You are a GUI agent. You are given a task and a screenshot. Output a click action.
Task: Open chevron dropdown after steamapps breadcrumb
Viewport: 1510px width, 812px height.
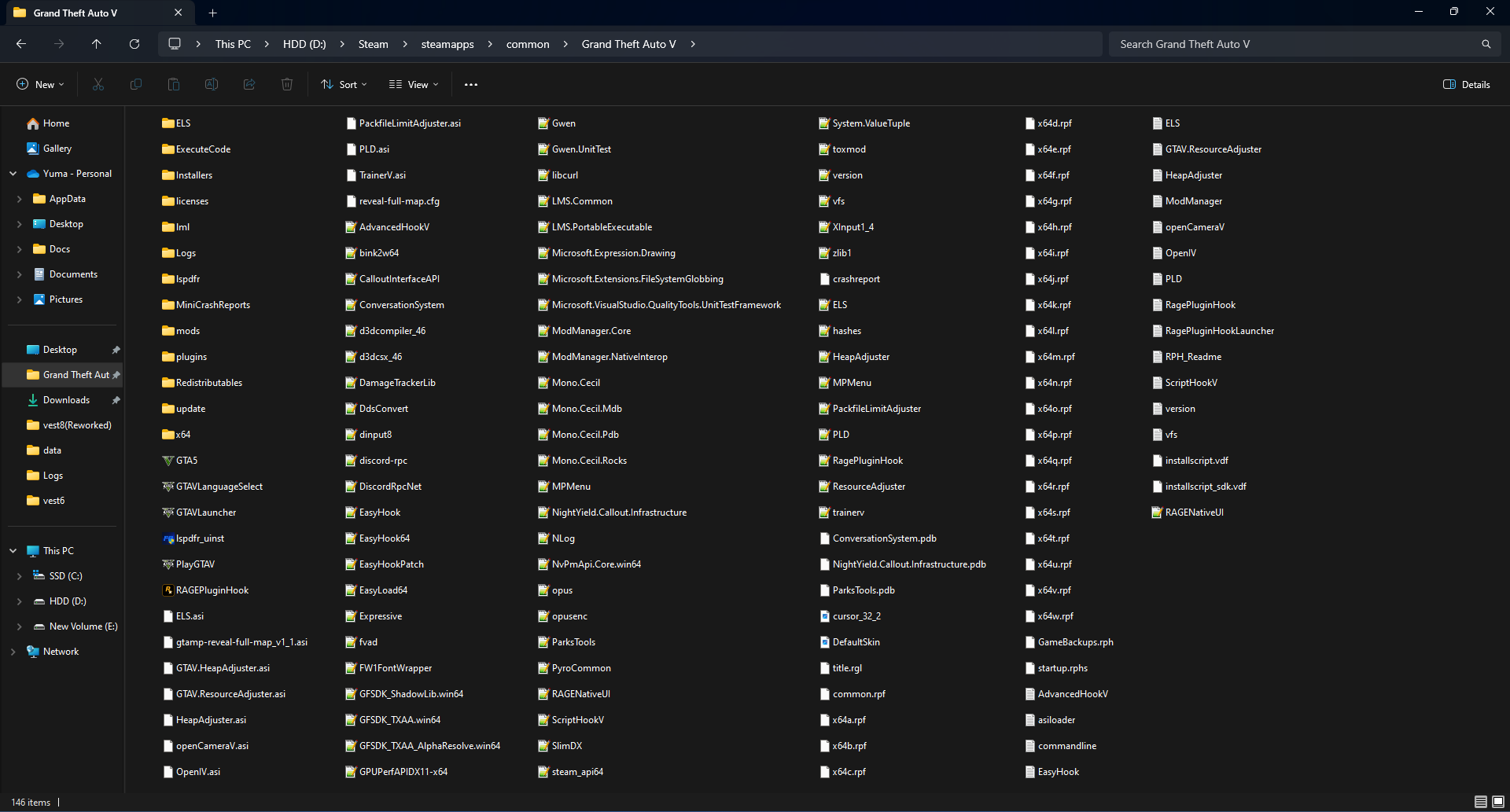coord(490,44)
